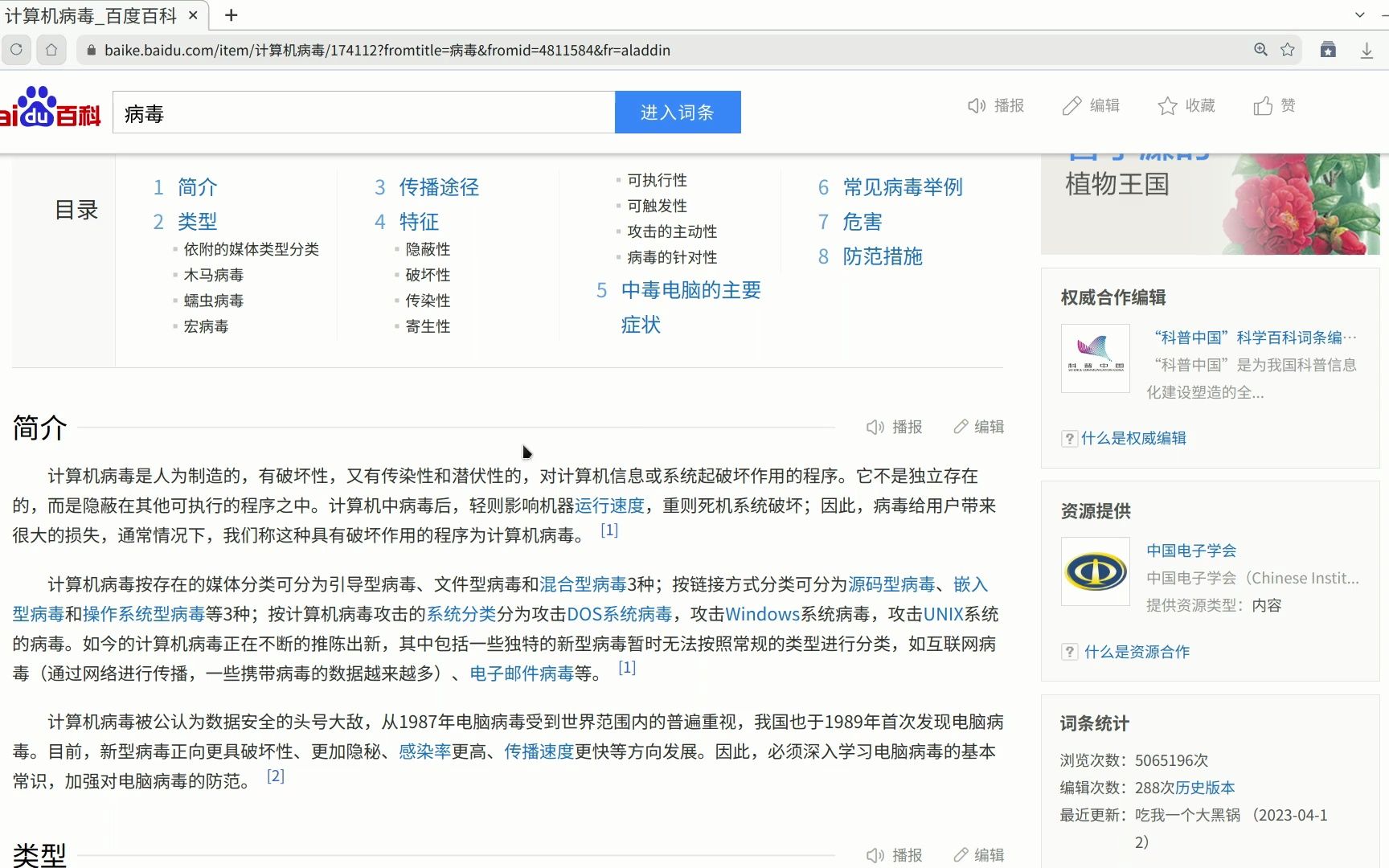Open subsection 寄生性

[x=428, y=326]
